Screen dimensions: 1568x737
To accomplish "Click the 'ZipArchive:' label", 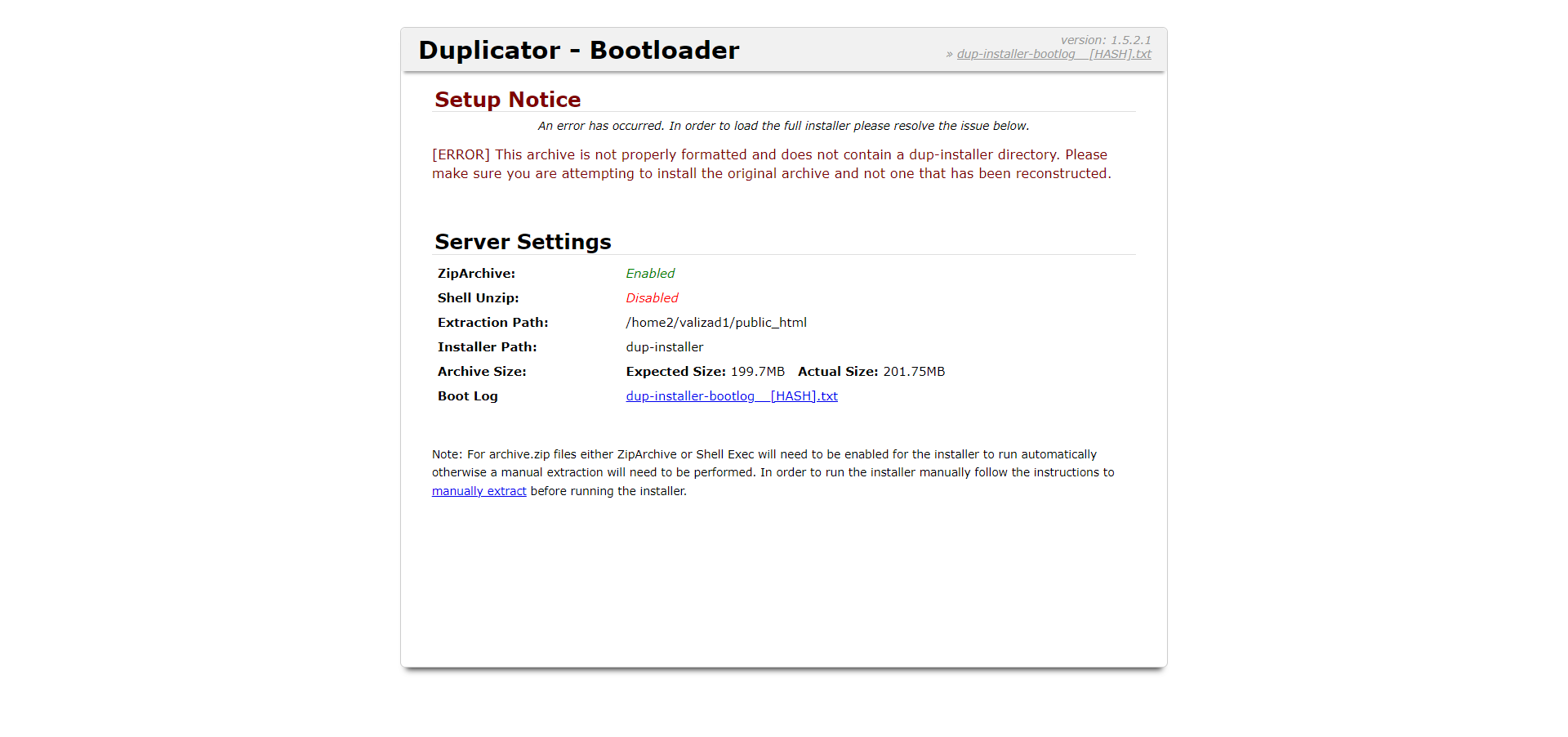I will pos(476,274).
